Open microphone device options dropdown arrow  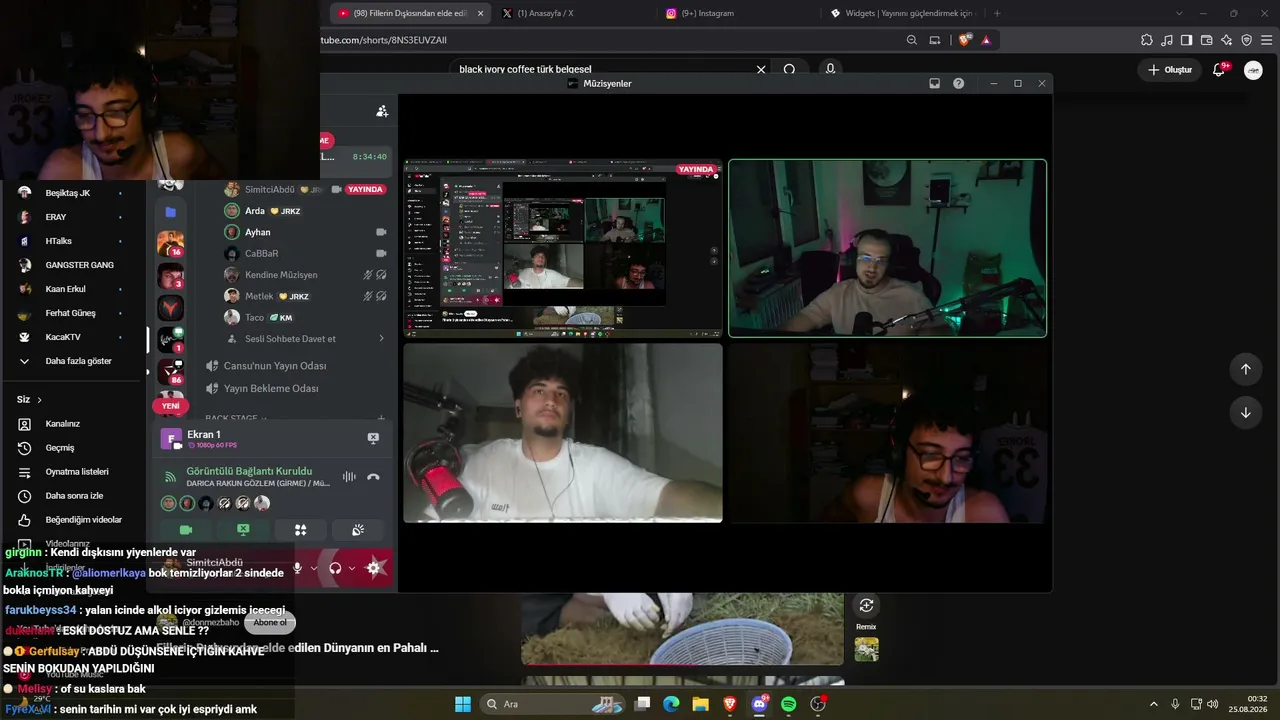pos(314,568)
